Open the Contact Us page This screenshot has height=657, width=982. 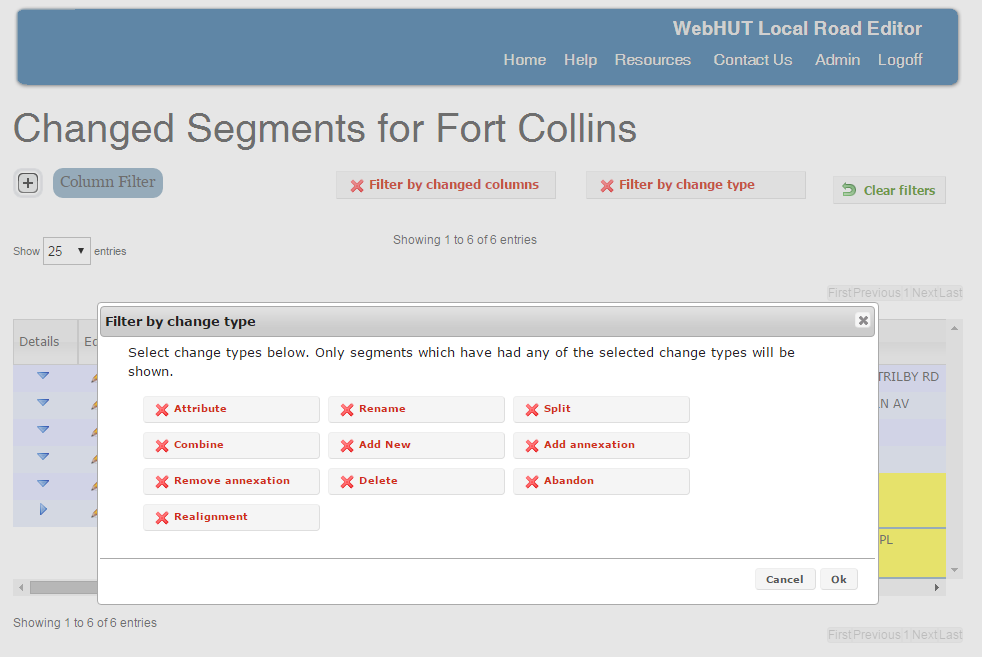[x=753, y=59]
